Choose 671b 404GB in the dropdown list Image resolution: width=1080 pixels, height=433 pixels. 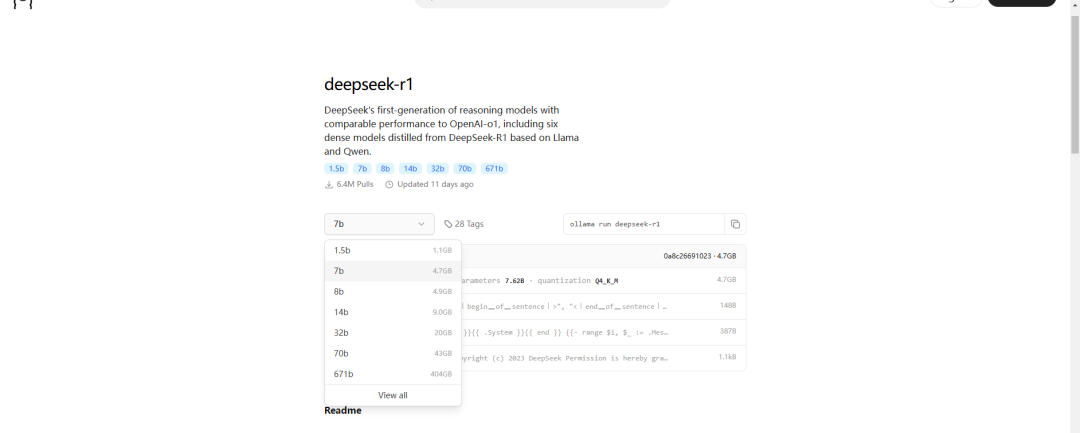(x=393, y=374)
